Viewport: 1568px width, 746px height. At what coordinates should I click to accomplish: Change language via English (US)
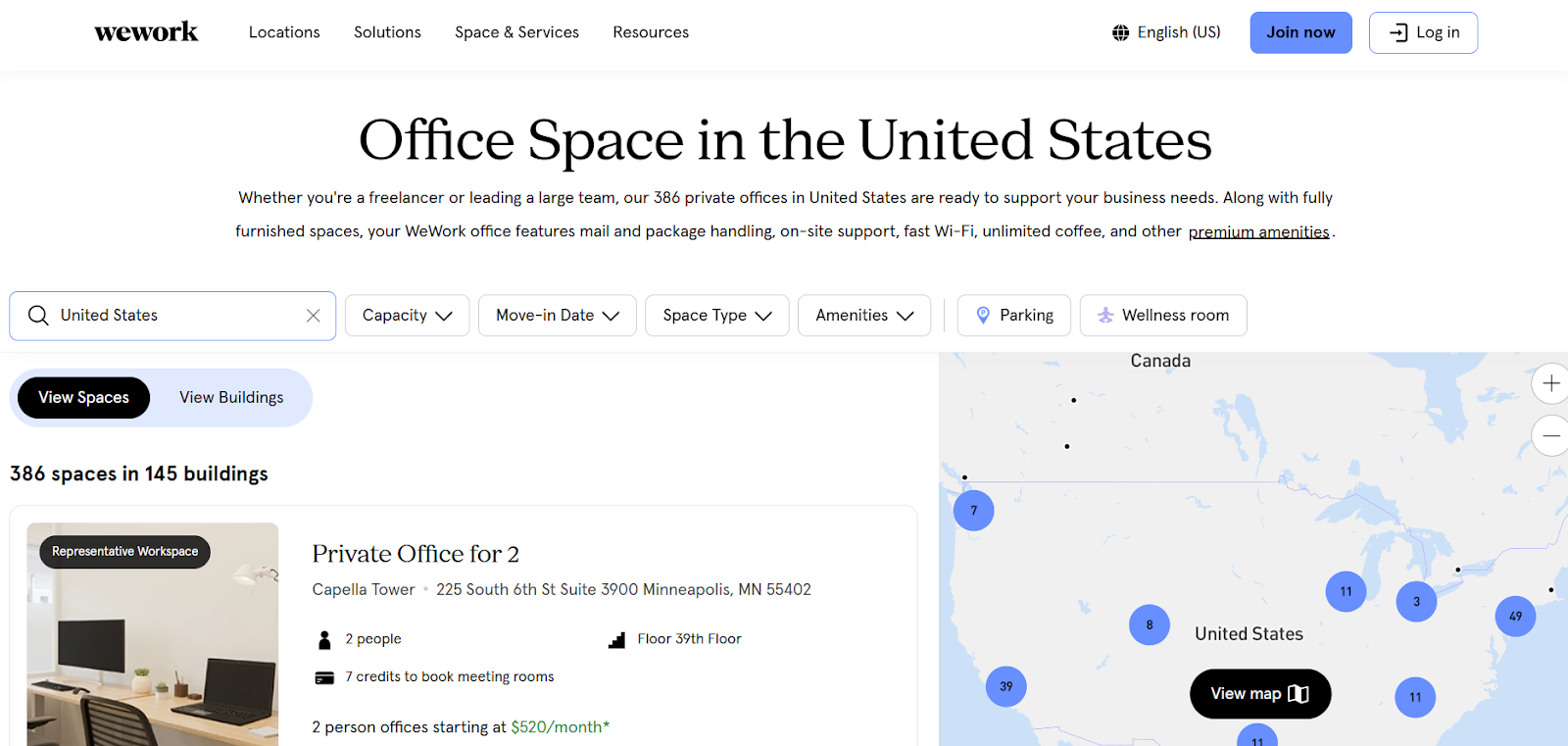click(1179, 32)
